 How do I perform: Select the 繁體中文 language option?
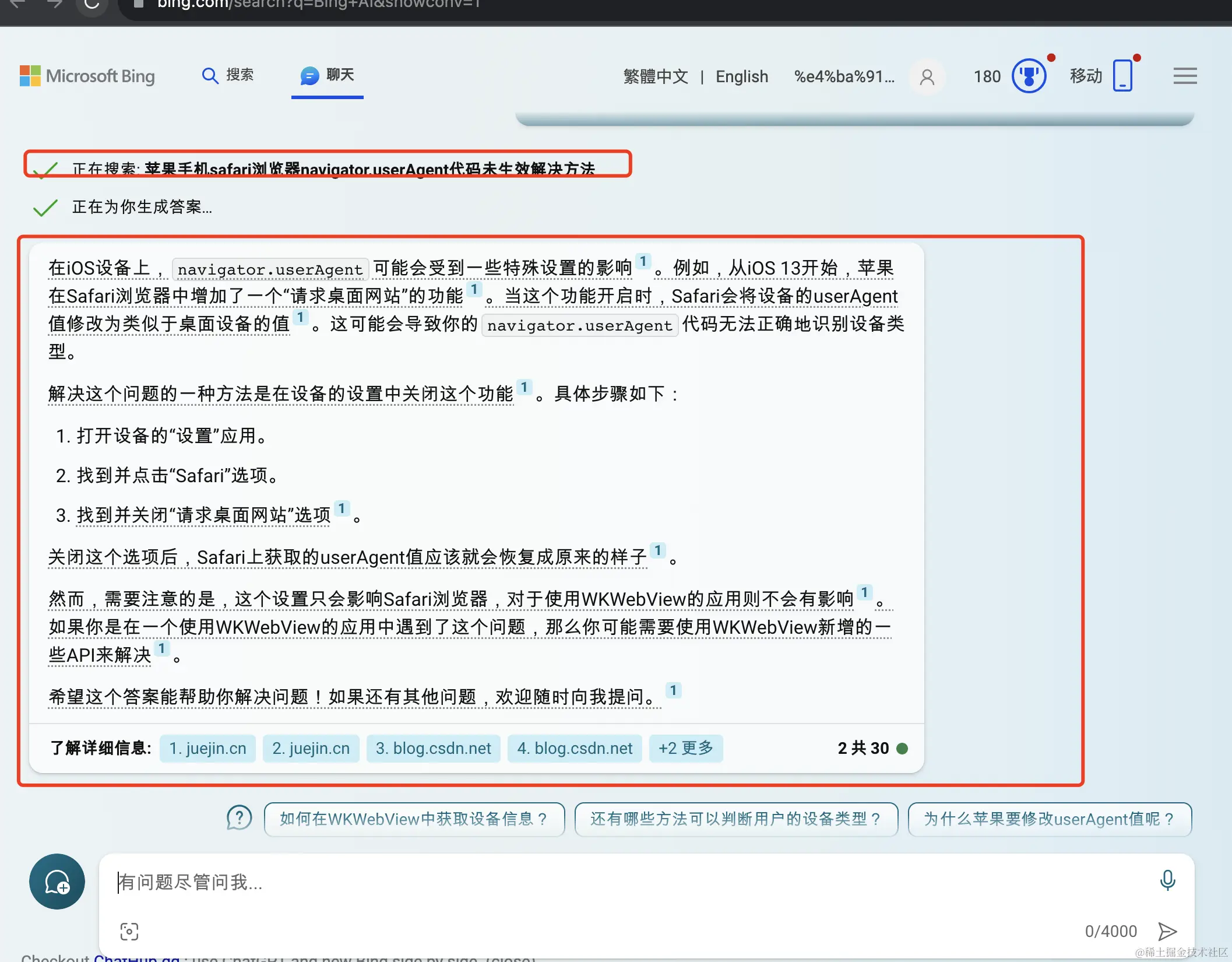pos(655,76)
